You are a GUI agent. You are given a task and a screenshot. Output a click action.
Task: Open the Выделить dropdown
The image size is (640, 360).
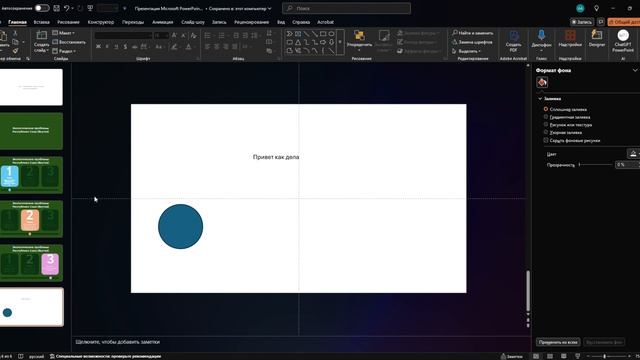[466, 51]
